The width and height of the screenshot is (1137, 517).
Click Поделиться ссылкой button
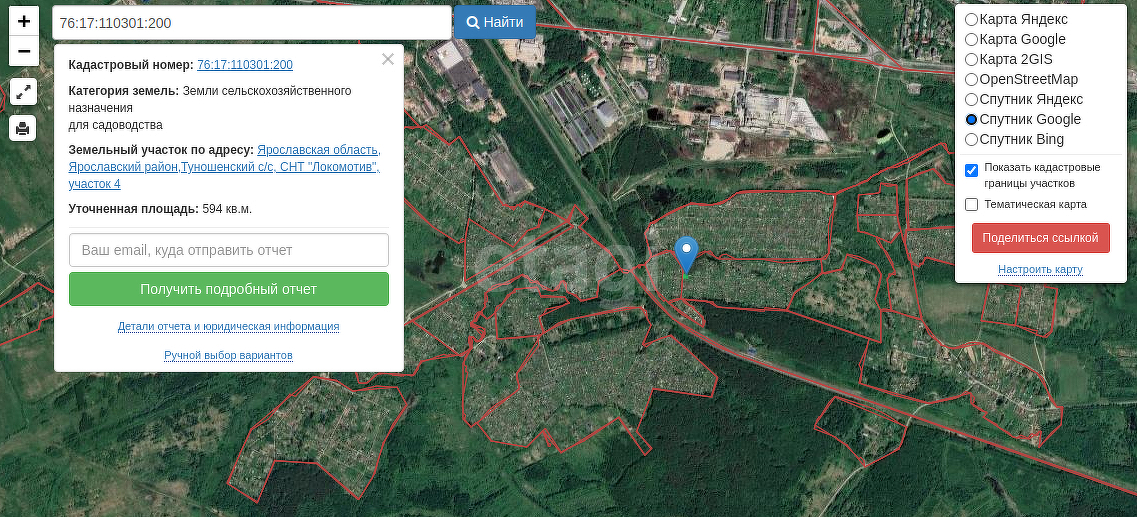click(x=1040, y=238)
